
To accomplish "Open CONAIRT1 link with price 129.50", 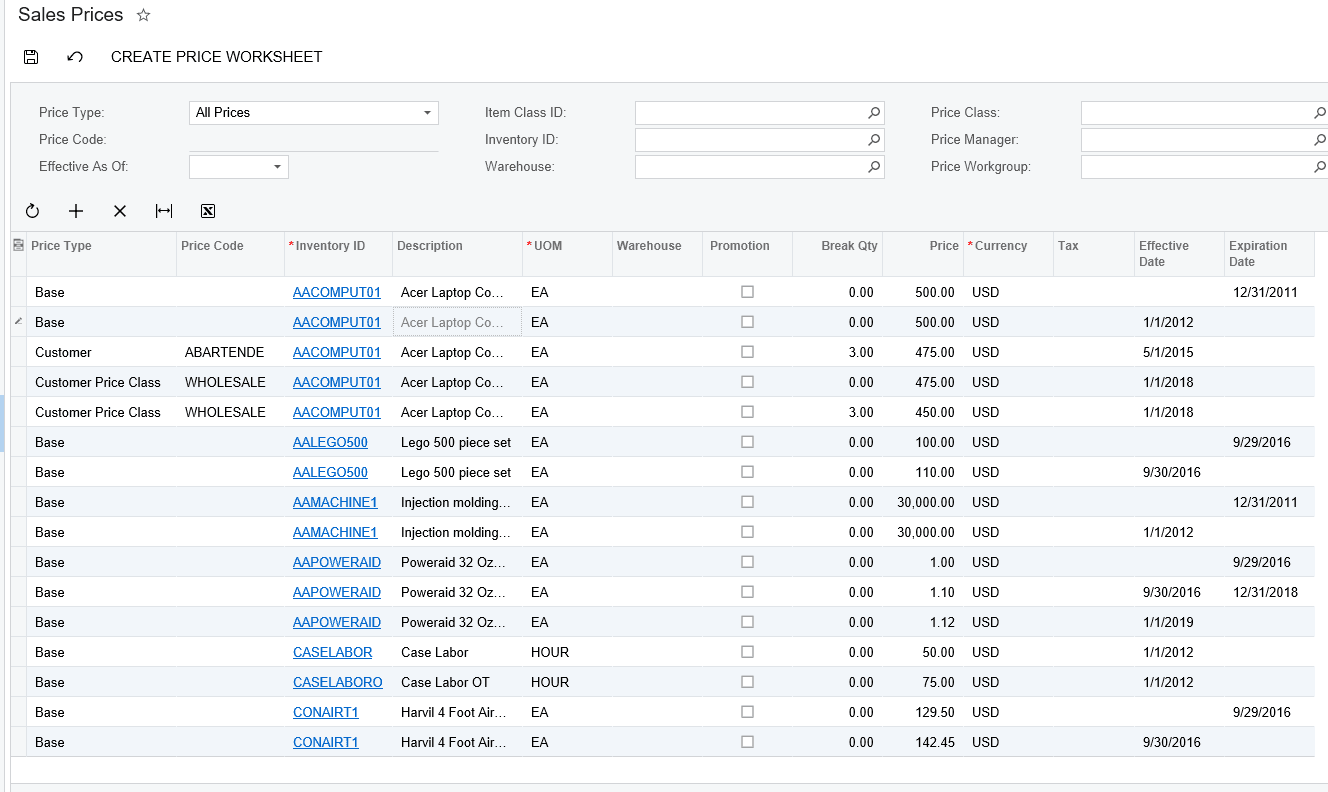I will point(326,712).
